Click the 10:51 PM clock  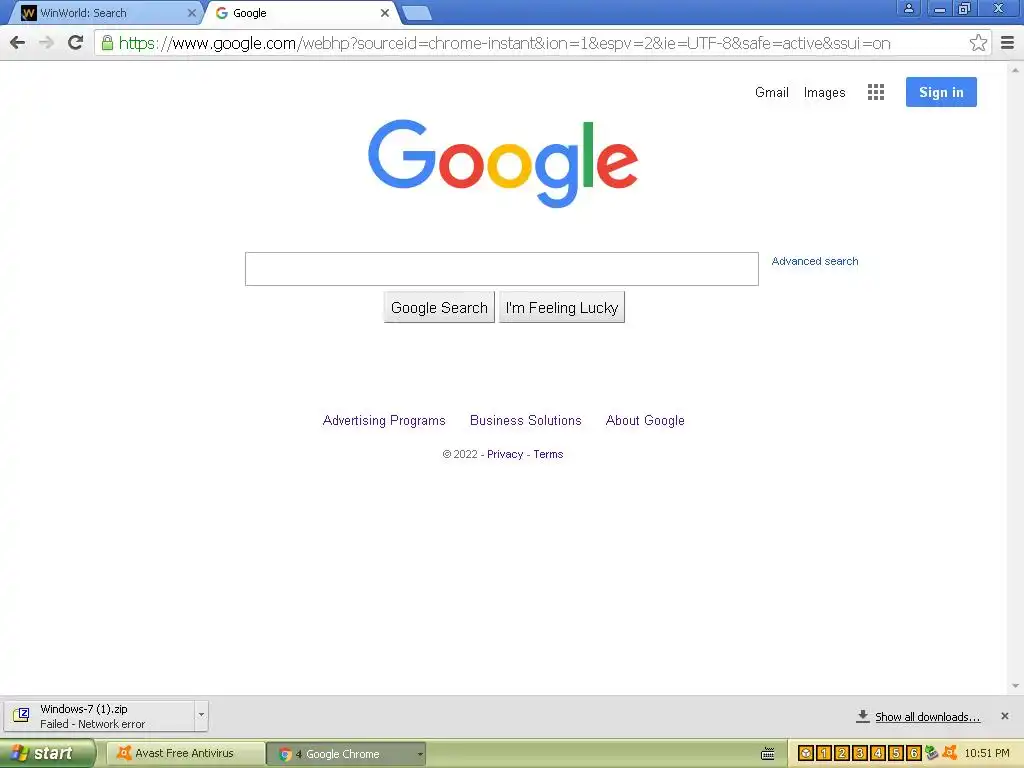click(987, 754)
